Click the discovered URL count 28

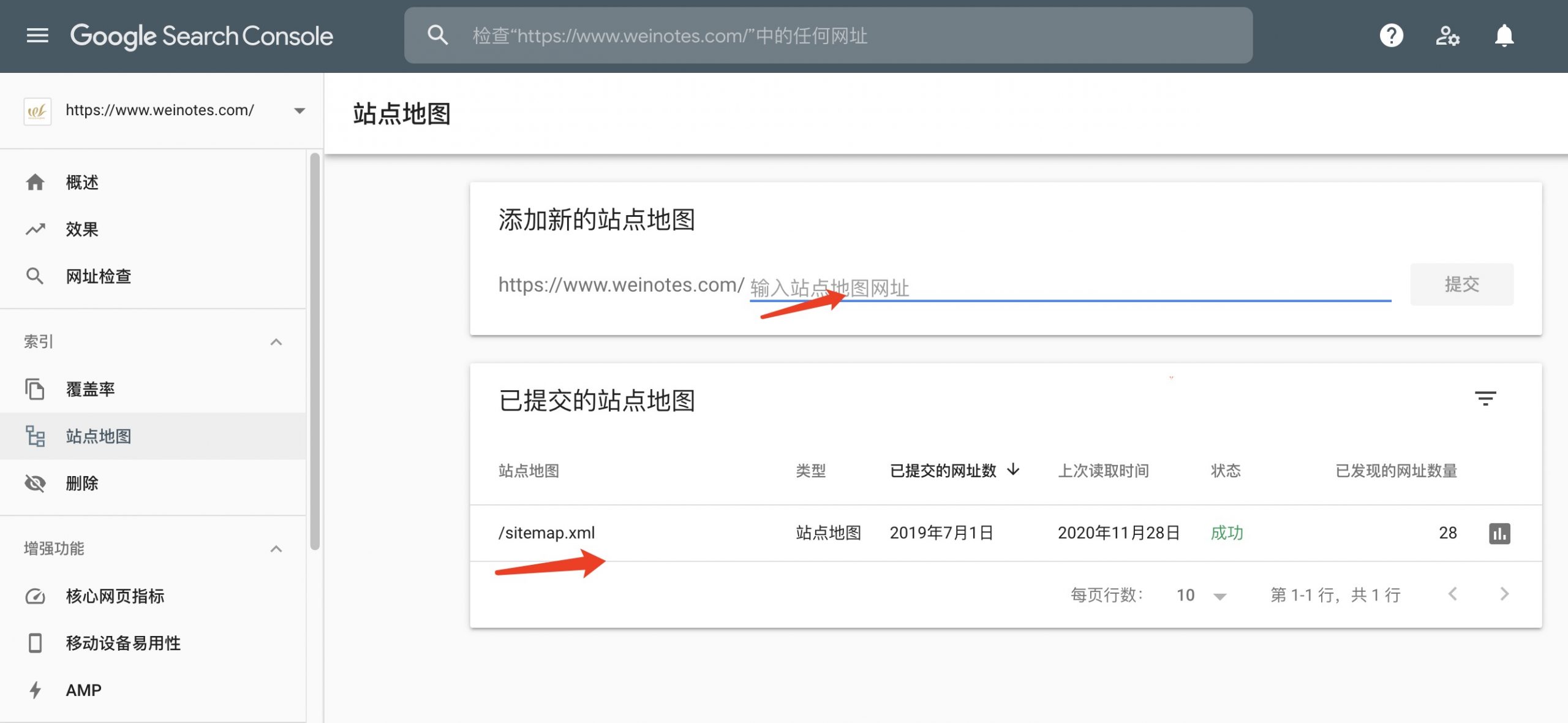point(1448,533)
